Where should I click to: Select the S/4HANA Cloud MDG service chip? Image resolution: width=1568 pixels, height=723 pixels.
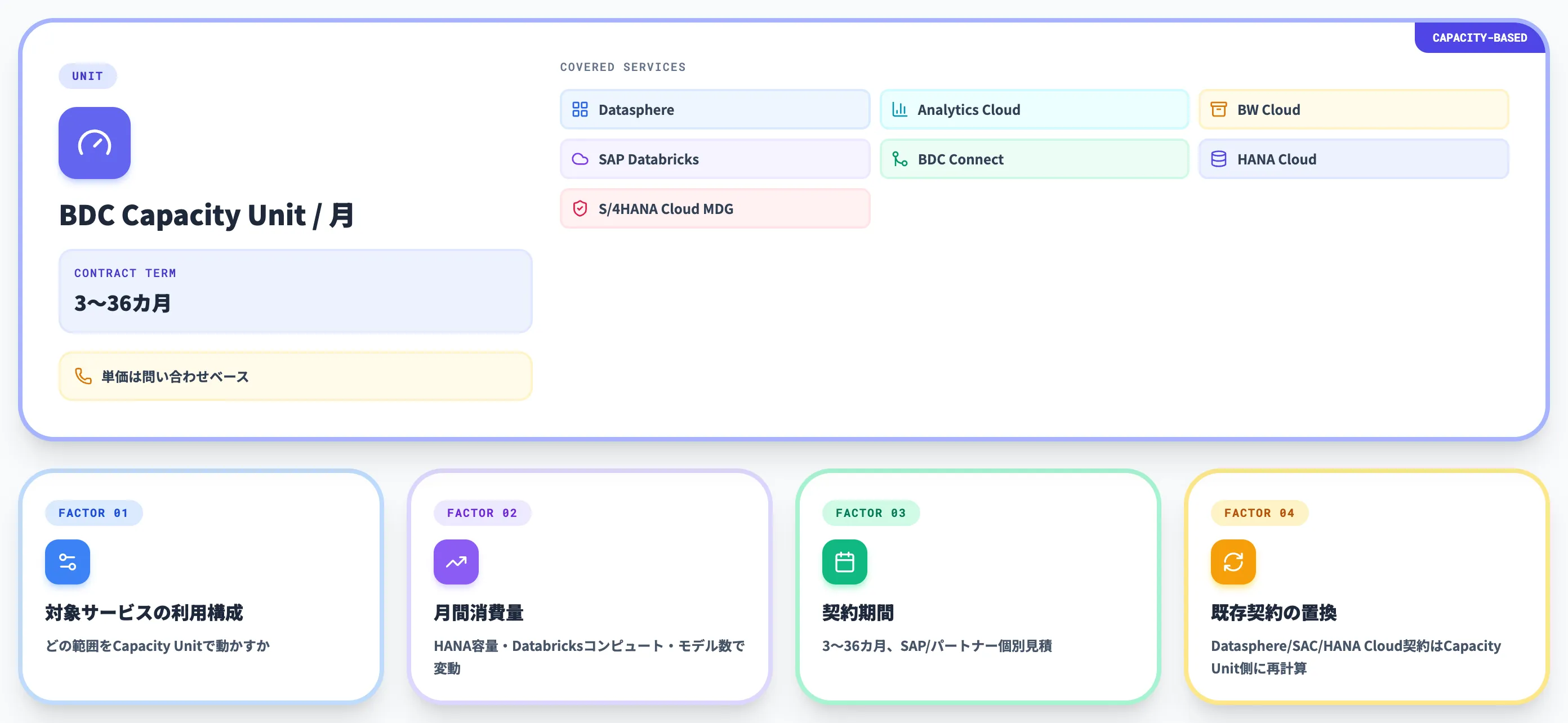[x=715, y=208]
